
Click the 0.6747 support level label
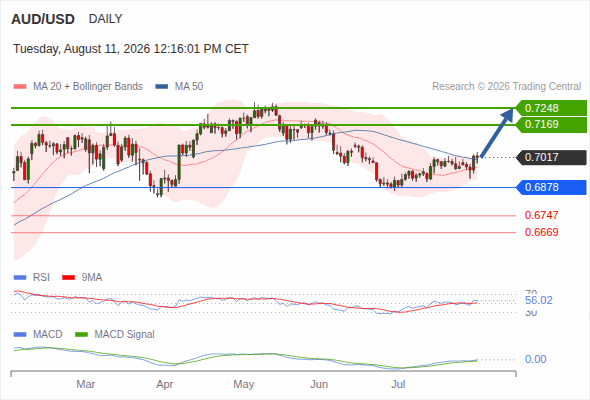tap(541, 215)
